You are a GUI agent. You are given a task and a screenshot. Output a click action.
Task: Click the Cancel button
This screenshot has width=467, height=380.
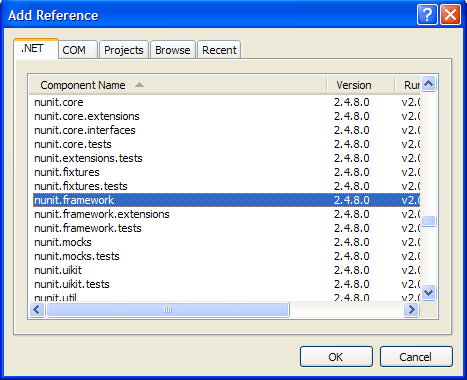[x=416, y=357]
